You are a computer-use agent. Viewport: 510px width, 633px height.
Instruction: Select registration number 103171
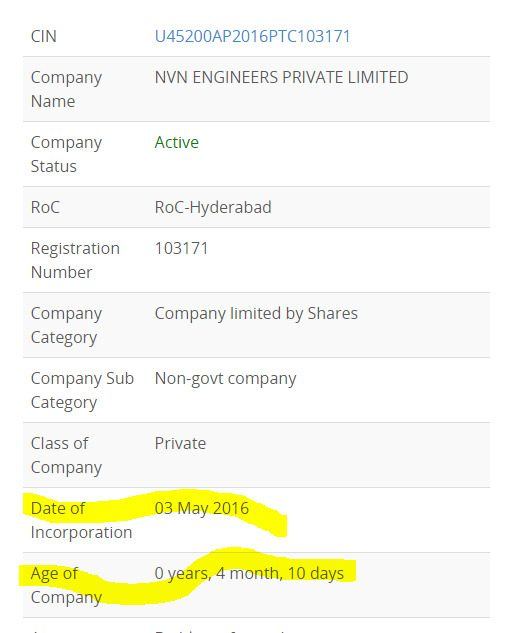pyautogui.click(x=181, y=248)
